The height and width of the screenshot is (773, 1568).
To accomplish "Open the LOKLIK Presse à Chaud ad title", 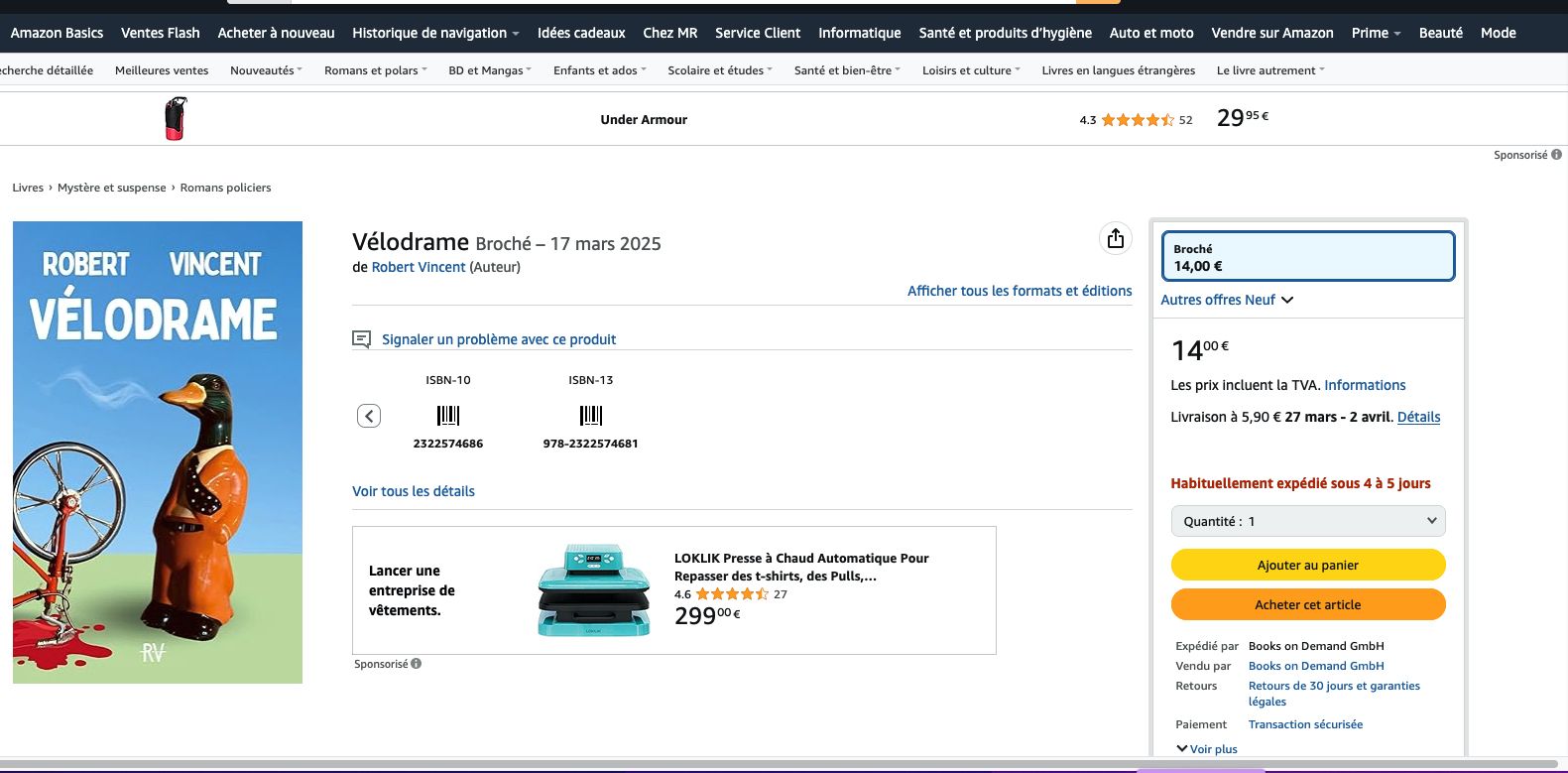I will (801, 567).
